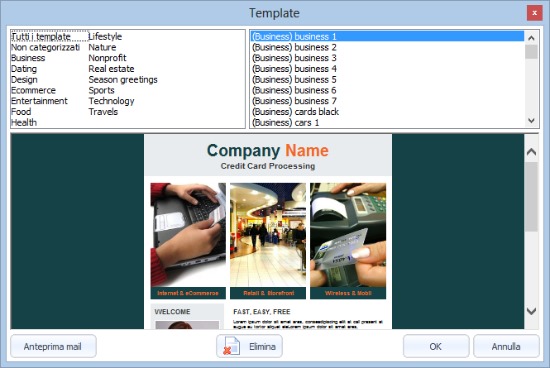This screenshot has height=368, width=550.
Task: Click template list scroll up arrow
Action: [x=531, y=38]
